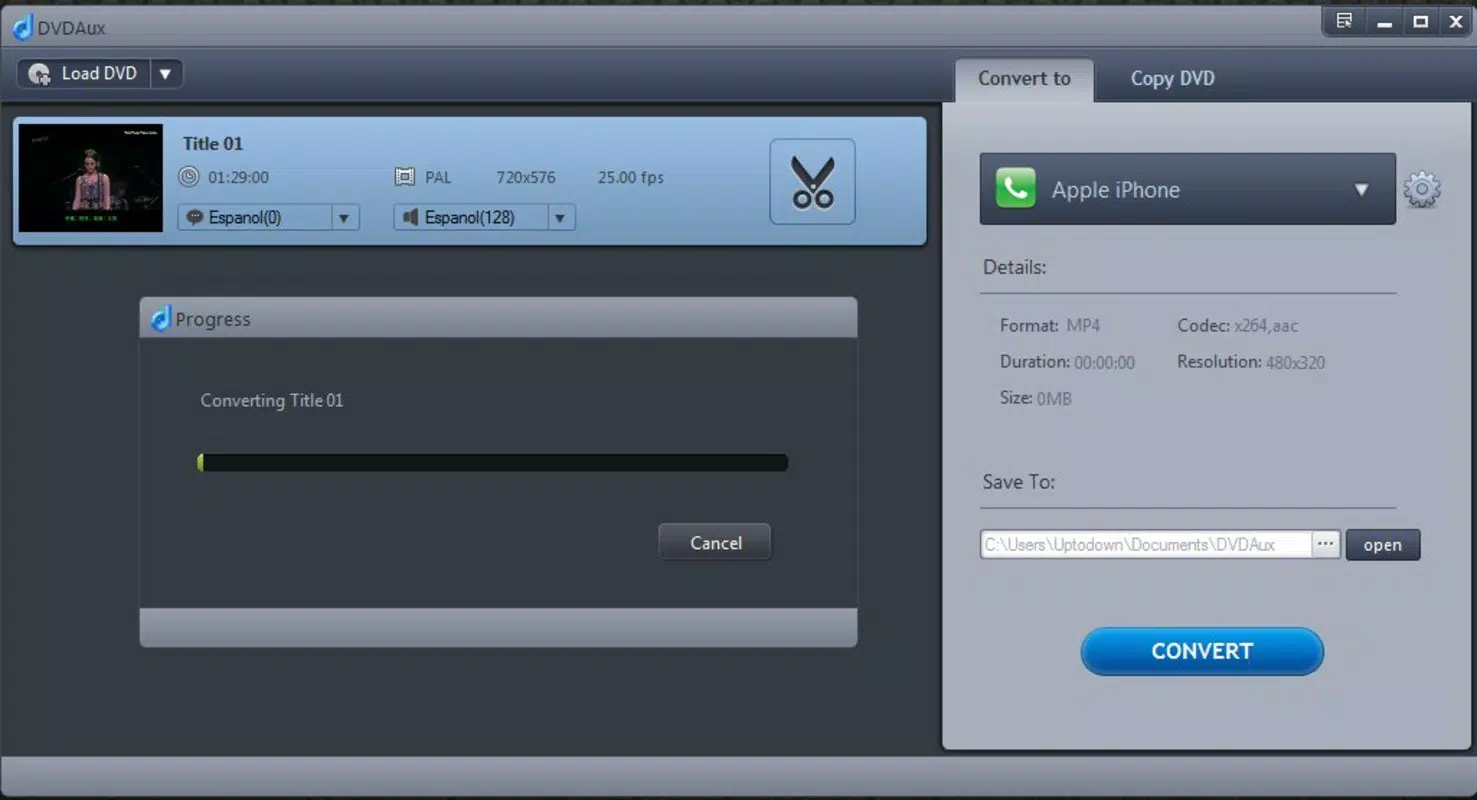Click the Progress dialog logo icon
1477x800 pixels.
click(x=161, y=319)
